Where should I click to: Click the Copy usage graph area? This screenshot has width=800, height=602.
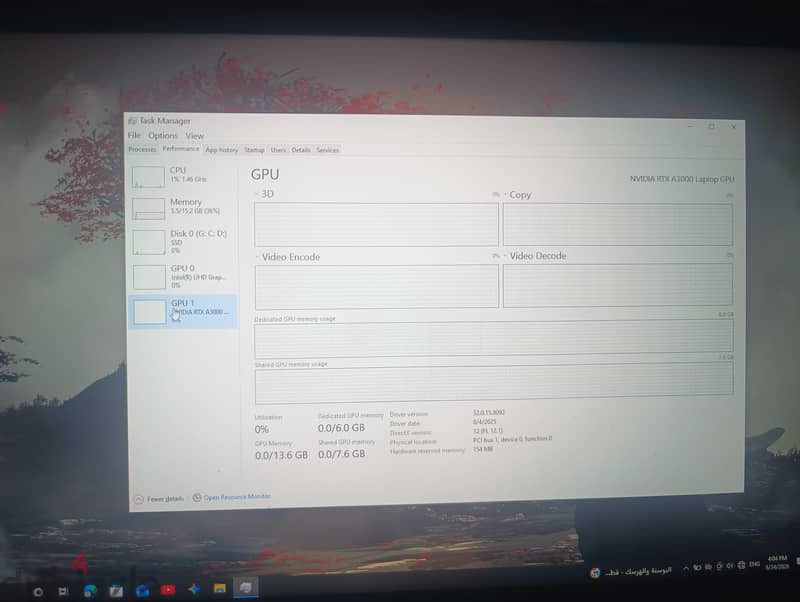(618, 224)
